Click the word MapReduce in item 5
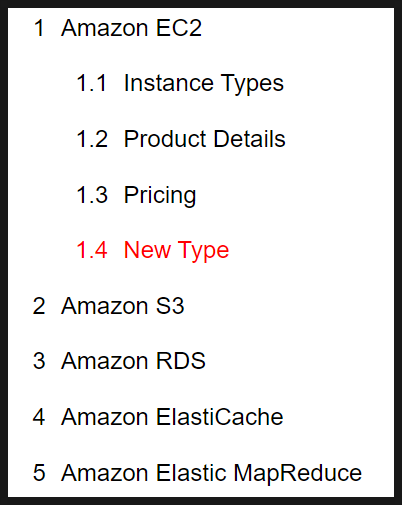Viewport: 402px width, 505px height. (298, 473)
